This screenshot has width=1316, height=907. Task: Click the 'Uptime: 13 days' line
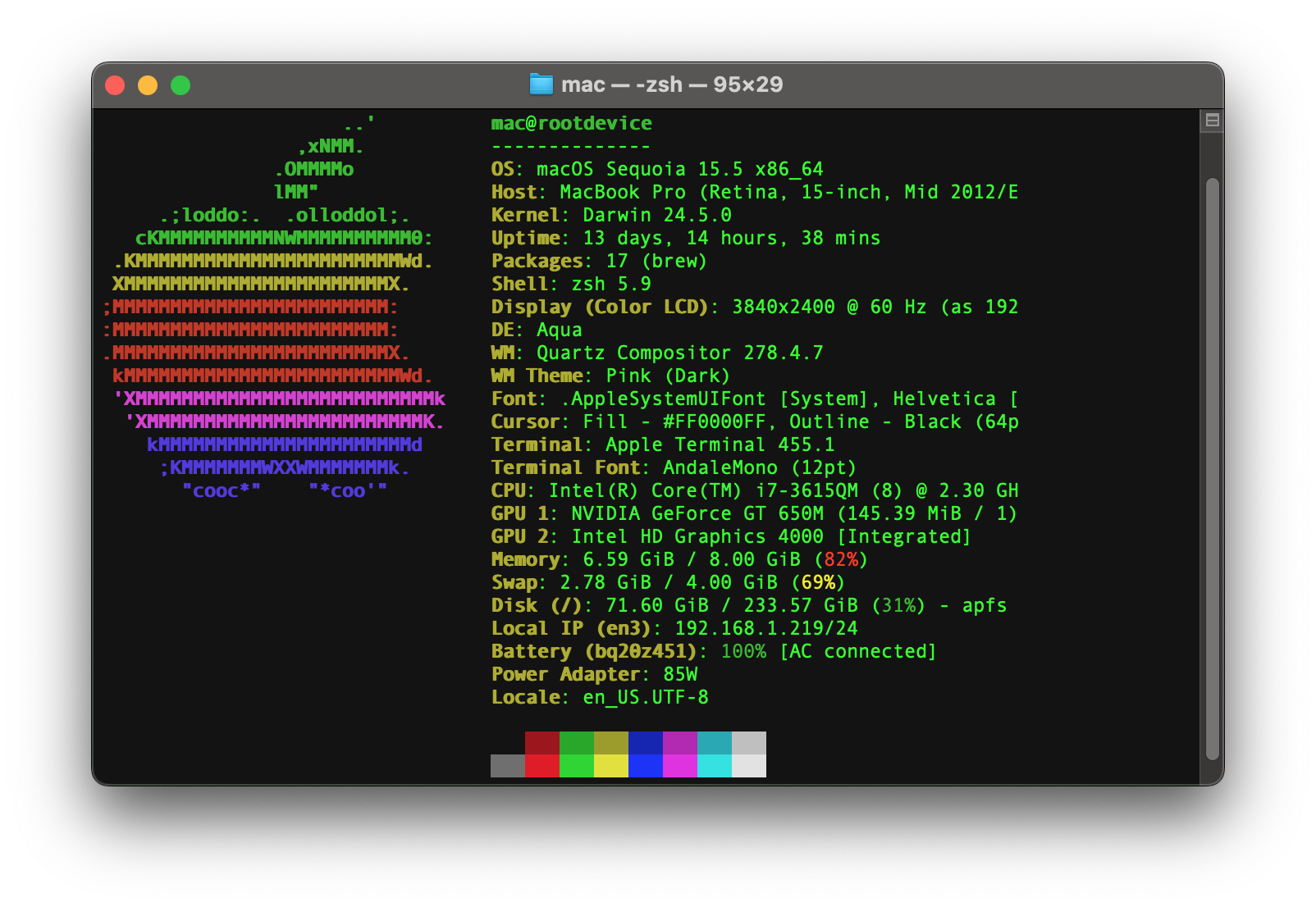point(686,238)
